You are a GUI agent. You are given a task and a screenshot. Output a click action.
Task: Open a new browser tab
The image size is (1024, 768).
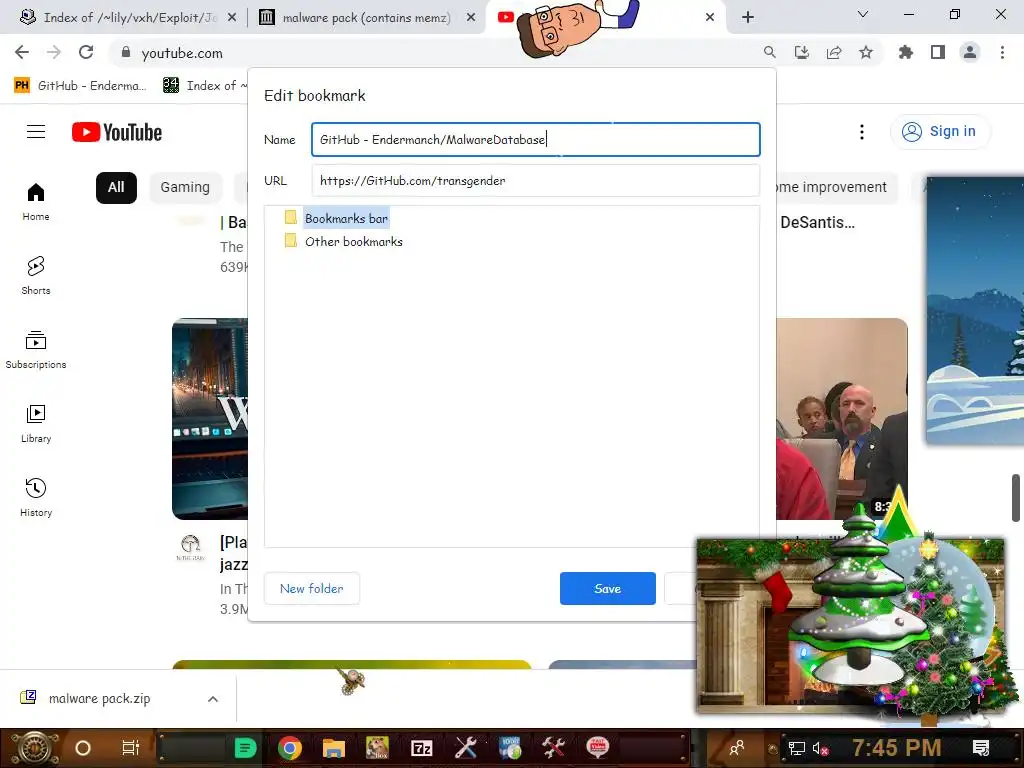(x=748, y=18)
